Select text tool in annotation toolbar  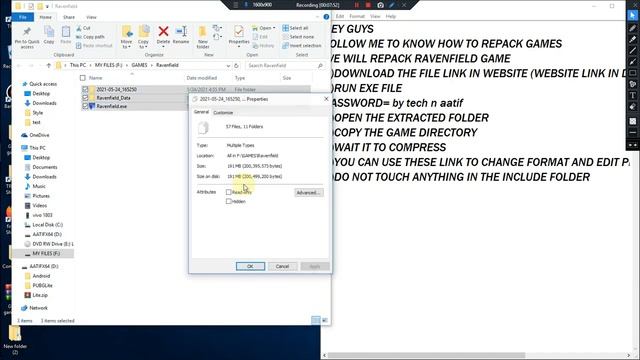pos(633,95)
